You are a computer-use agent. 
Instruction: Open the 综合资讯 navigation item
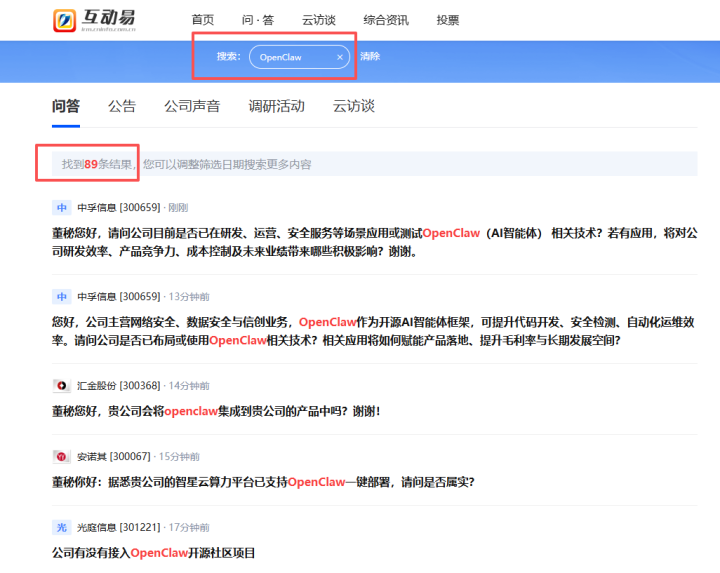[384, 20]
